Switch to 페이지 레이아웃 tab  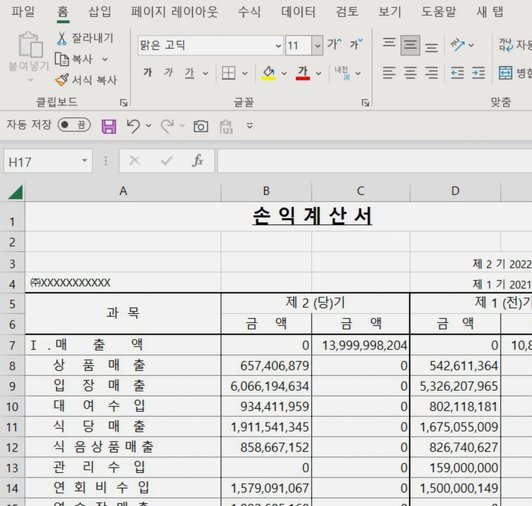[174, 12]
